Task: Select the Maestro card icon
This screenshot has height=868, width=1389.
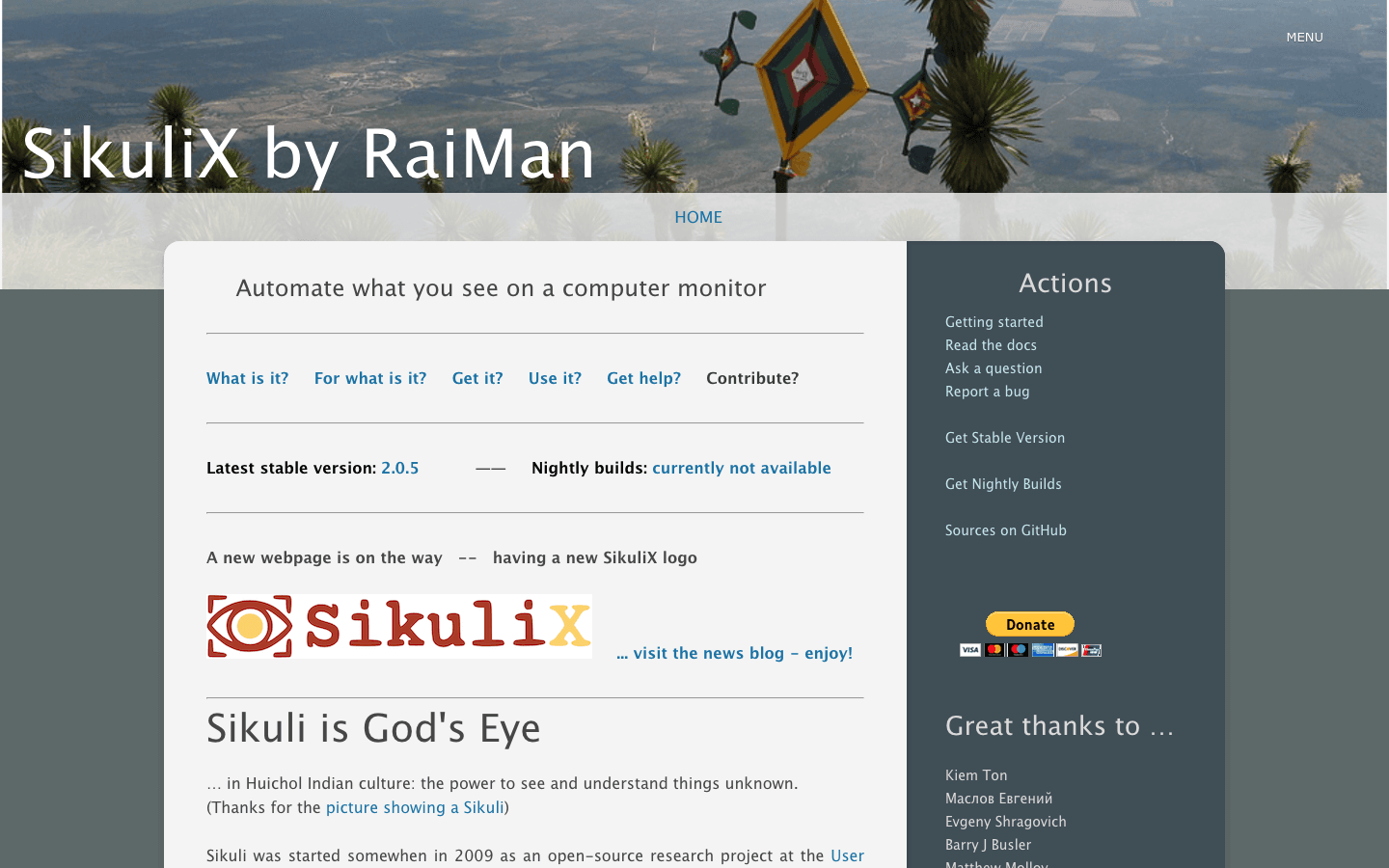Action: 1016,649
